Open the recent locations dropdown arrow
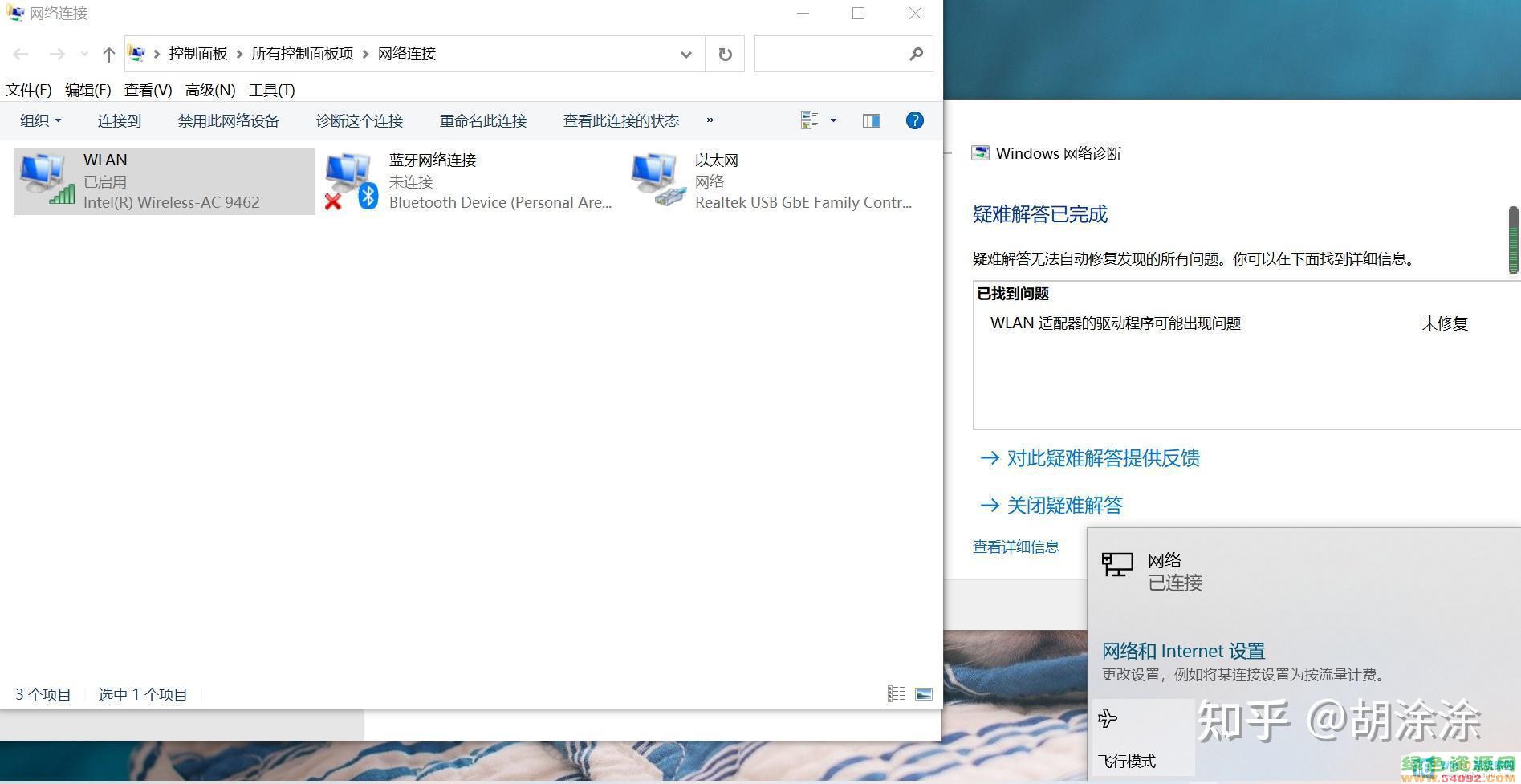 (x=84, y=54)
